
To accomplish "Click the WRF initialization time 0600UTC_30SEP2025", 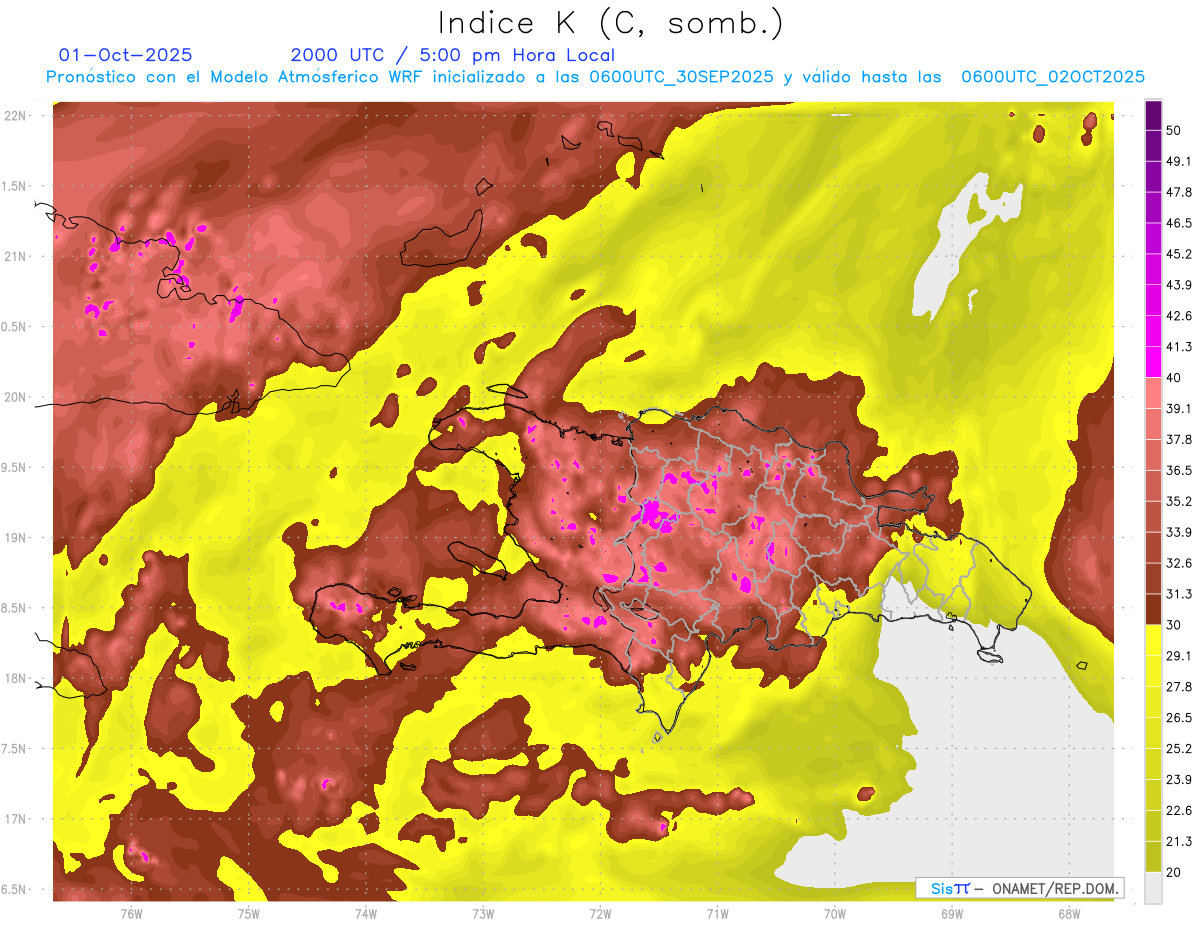I will point(681,77).
